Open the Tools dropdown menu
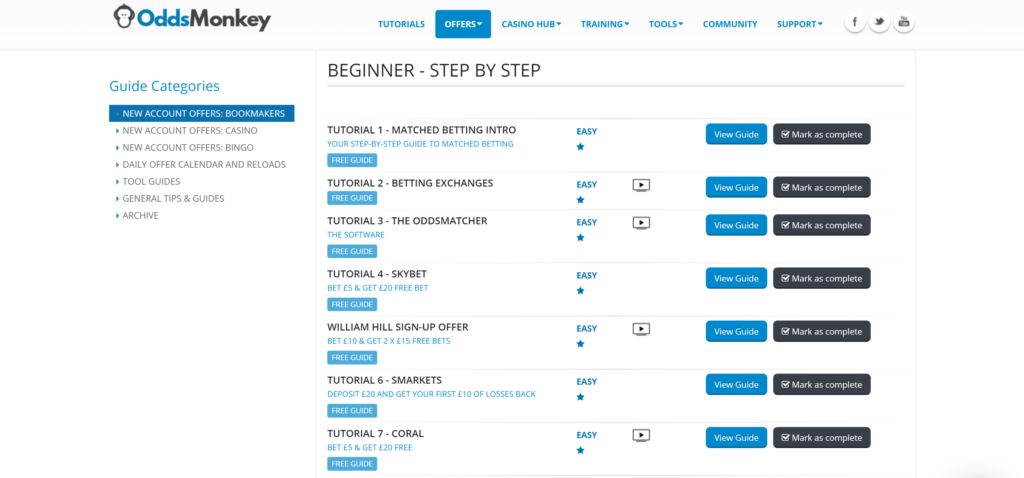 coord(666,24)
